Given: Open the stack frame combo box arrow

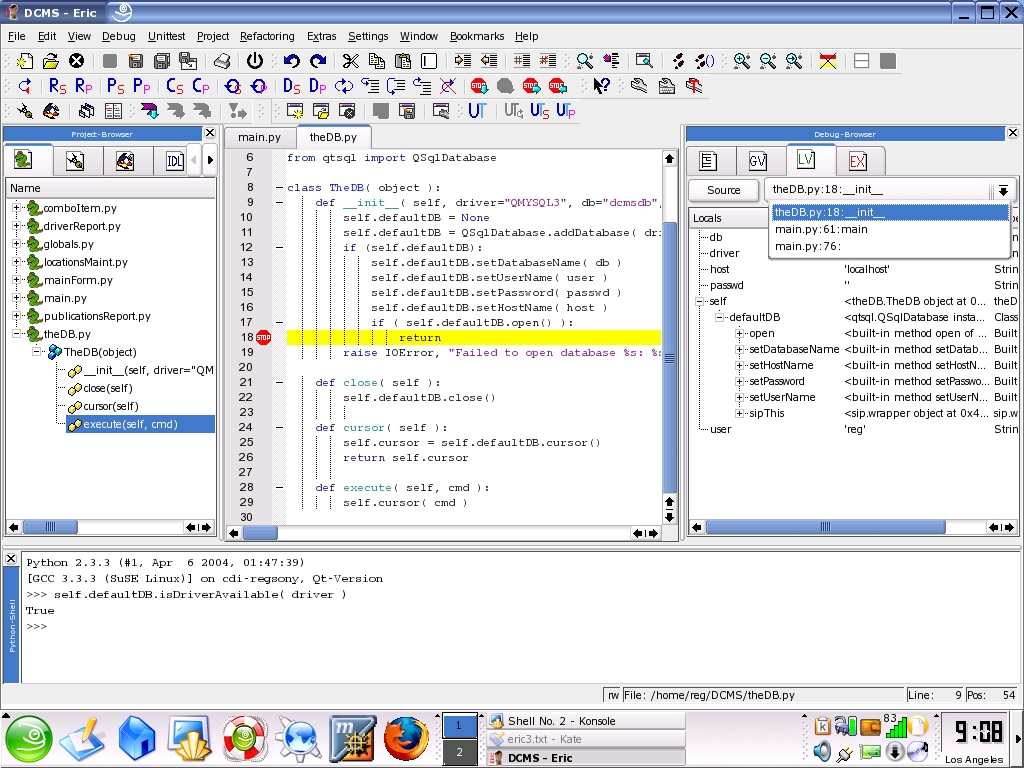Looking at the screenshot, I should pos(1002,190).
